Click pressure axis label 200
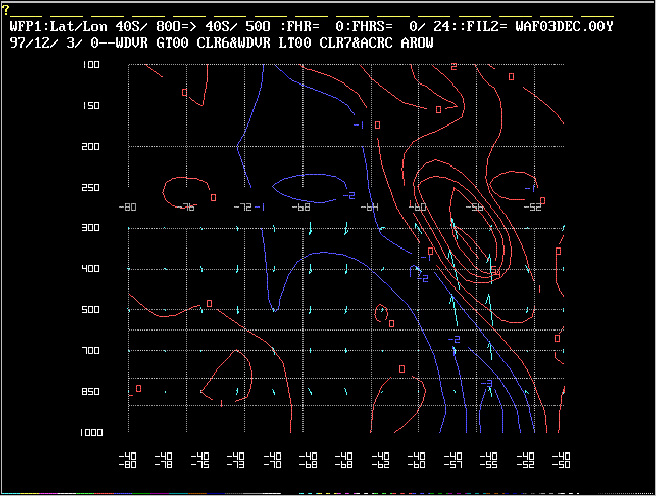Viewport: 656px width, 496px height. 90,146
